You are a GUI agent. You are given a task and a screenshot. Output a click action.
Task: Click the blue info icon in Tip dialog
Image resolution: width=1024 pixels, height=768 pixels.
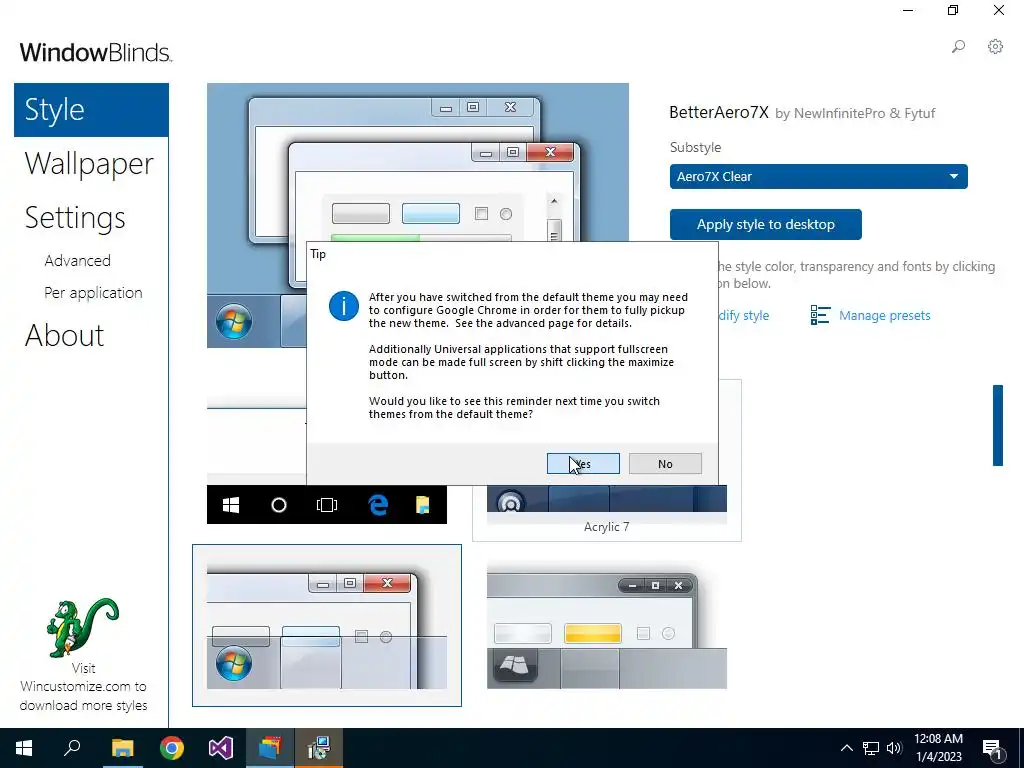pos(344,306)
